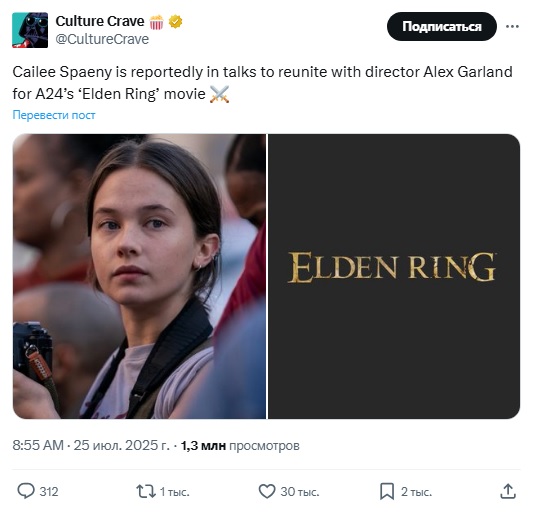Click the 1 тыс. reposts count
The image size is (534, 512).
(174, 492)
